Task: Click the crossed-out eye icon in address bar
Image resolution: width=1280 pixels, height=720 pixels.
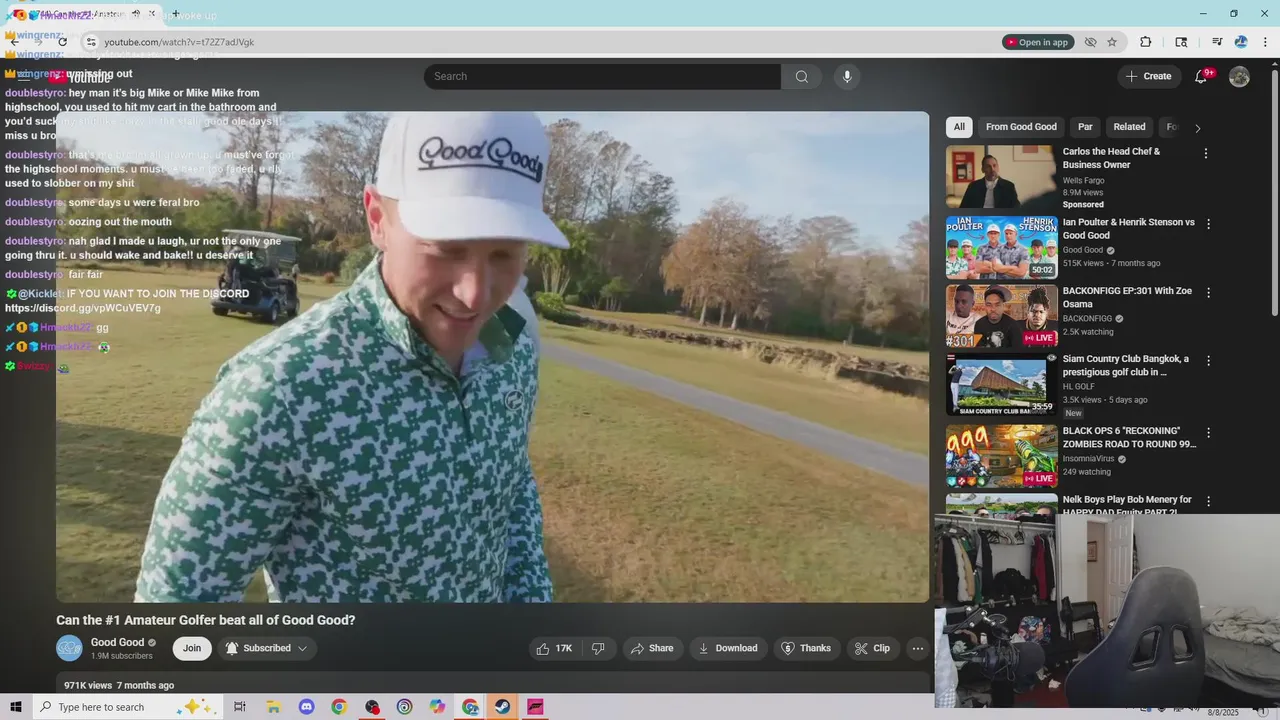Action: [x=1090, y=42]
